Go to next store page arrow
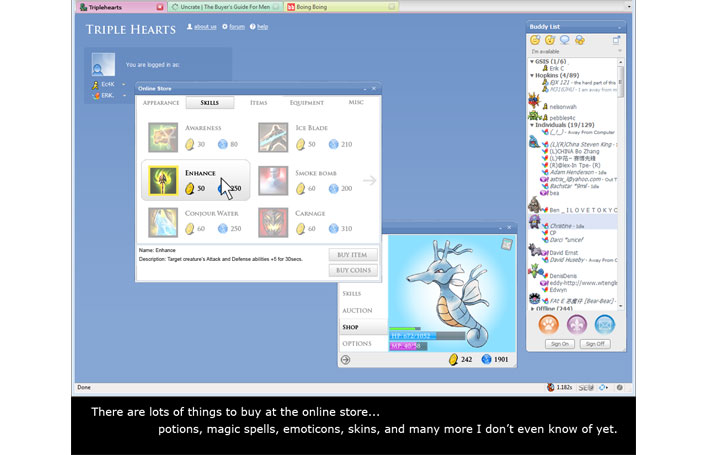 [x=369, y=180]
